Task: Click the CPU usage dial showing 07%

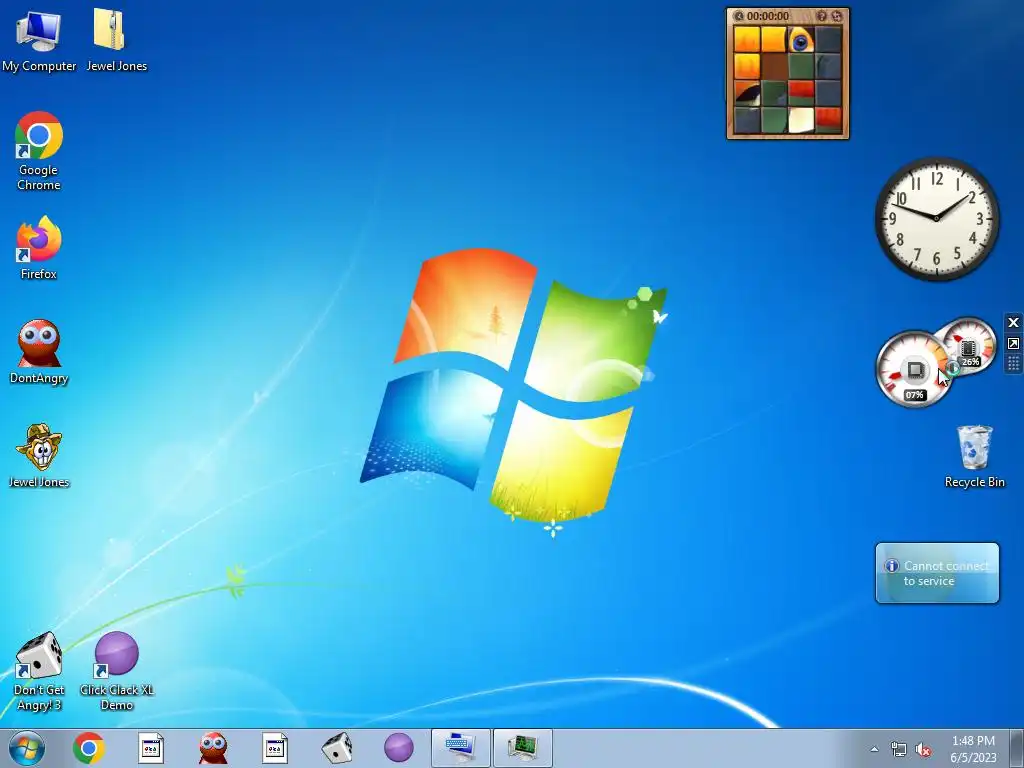Action: pos(914,370)
